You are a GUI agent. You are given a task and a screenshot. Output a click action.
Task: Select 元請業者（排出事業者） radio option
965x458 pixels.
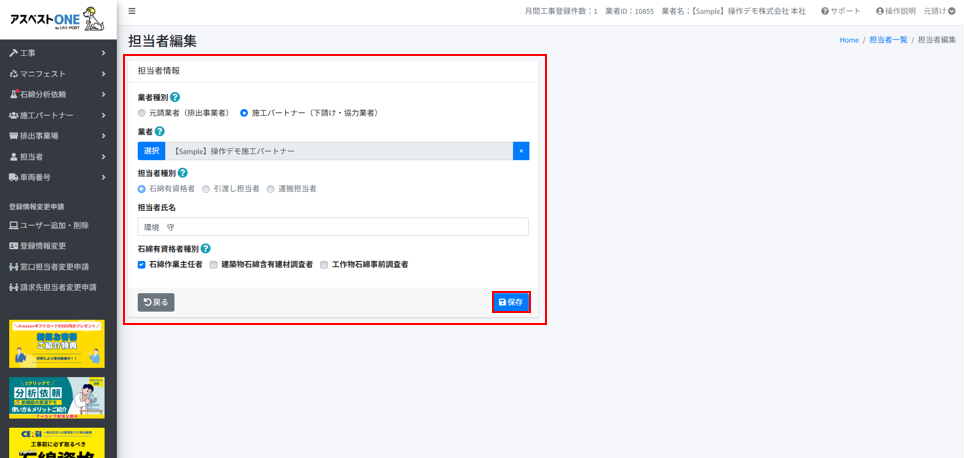[x=142, y=113]
